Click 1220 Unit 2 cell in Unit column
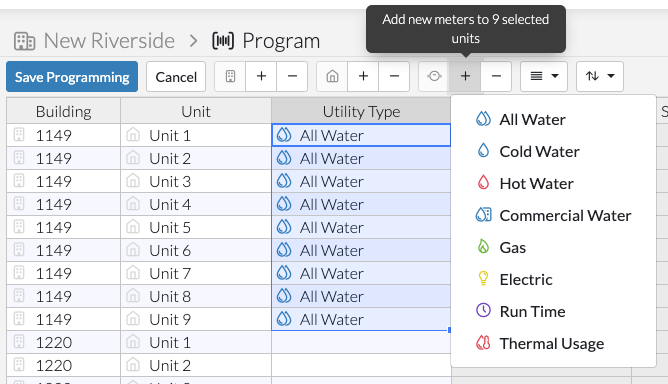Image resolution: width=668 pixels, height=384 pixels. [196, 365]
